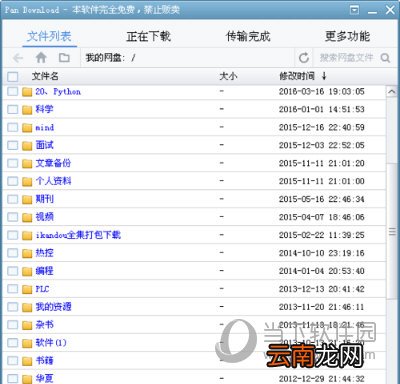Check the box for mind folder
Image resolution: width=400 pixels, height=384 pixels.
(13, 127)
